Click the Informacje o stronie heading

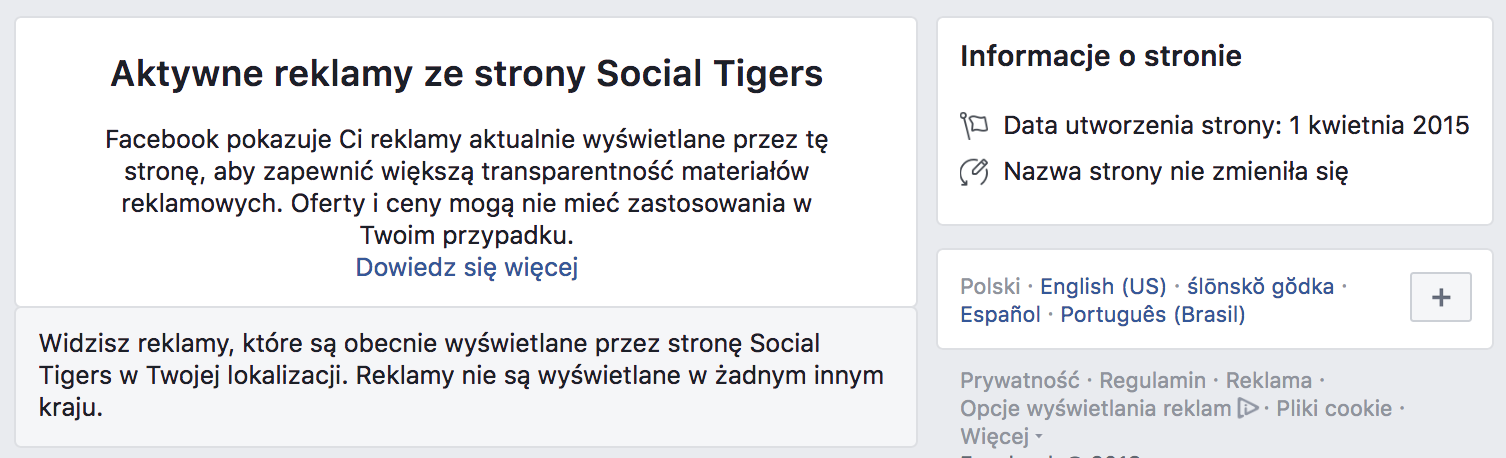pos(1101,56)
